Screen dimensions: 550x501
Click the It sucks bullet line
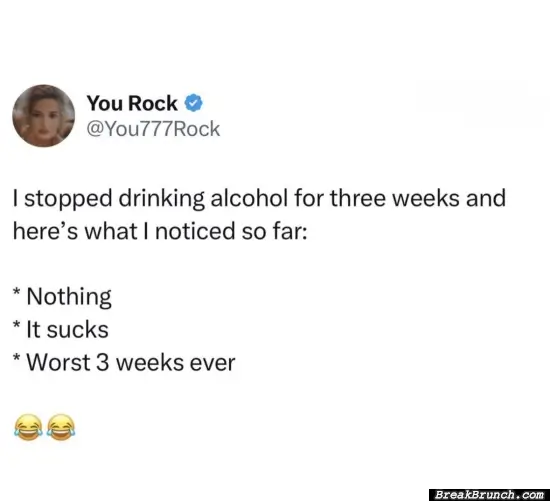(61, 330)
